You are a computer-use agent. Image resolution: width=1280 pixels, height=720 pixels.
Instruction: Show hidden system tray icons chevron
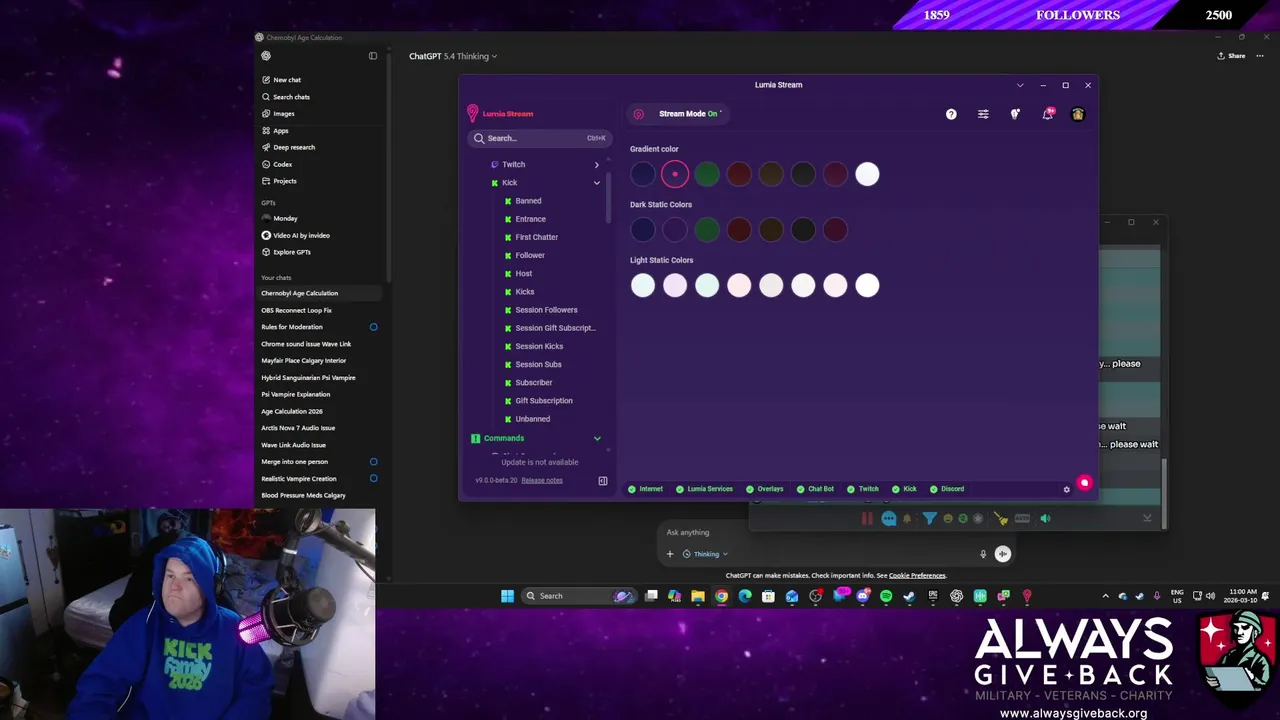(x=1105, y=596)
